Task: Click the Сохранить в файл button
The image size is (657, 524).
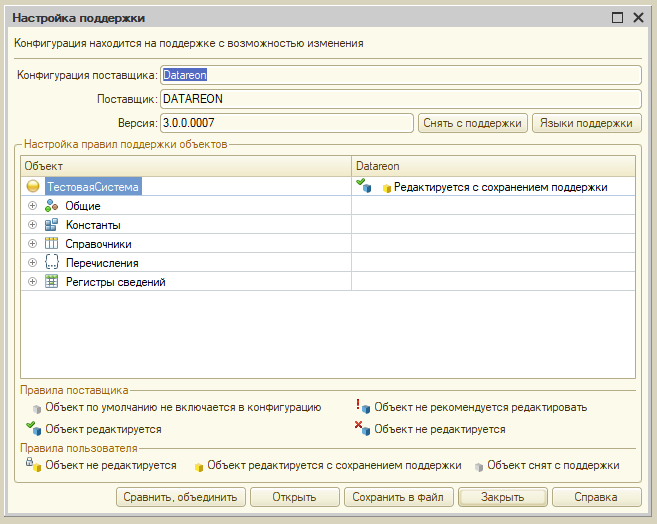Action: pos(399,496)
